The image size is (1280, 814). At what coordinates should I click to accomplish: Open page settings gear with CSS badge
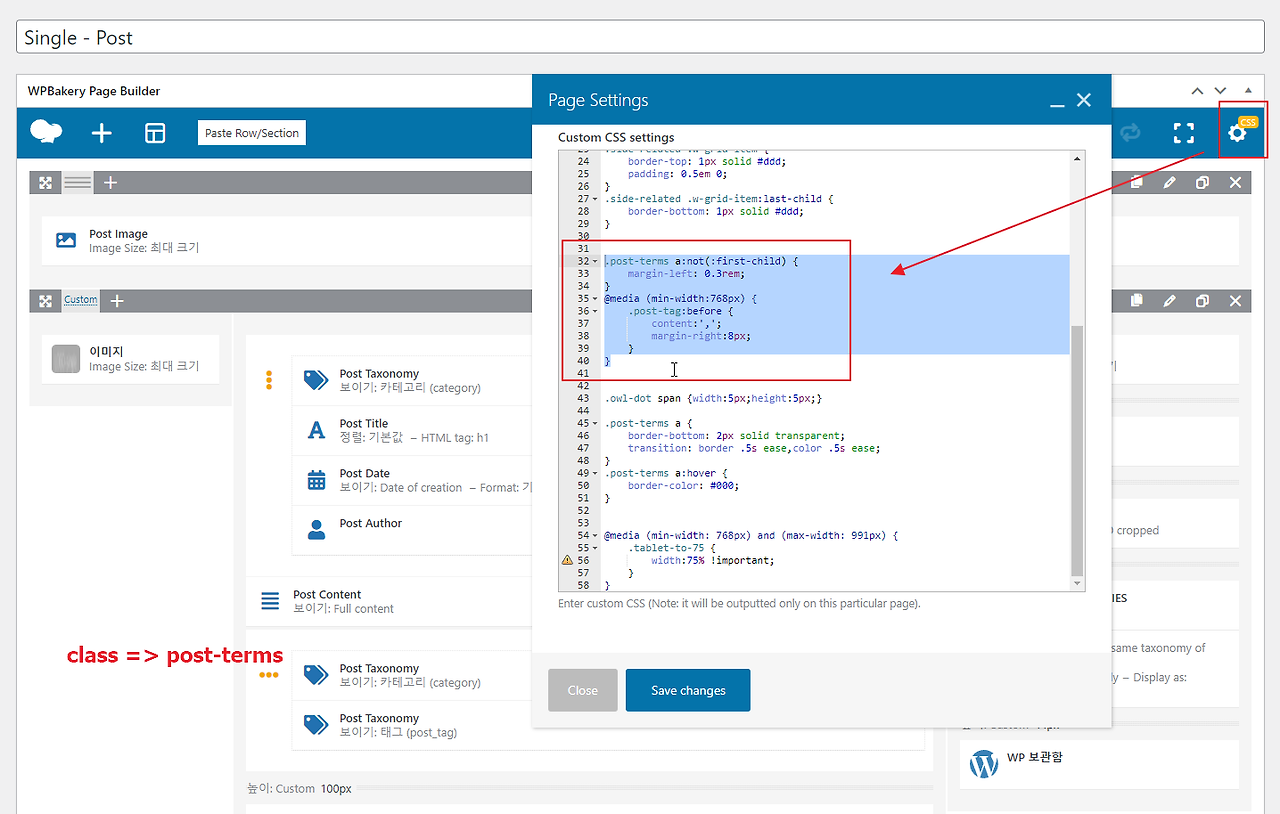[1238, 132]
